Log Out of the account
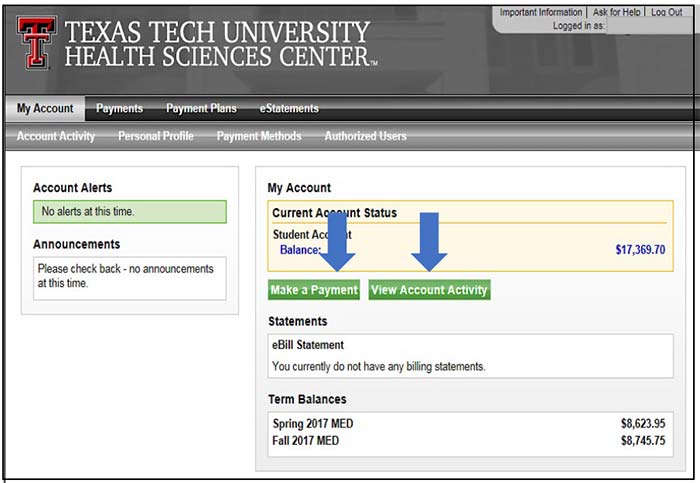Viewport: 700px width, 483px height. pos(667,12)
